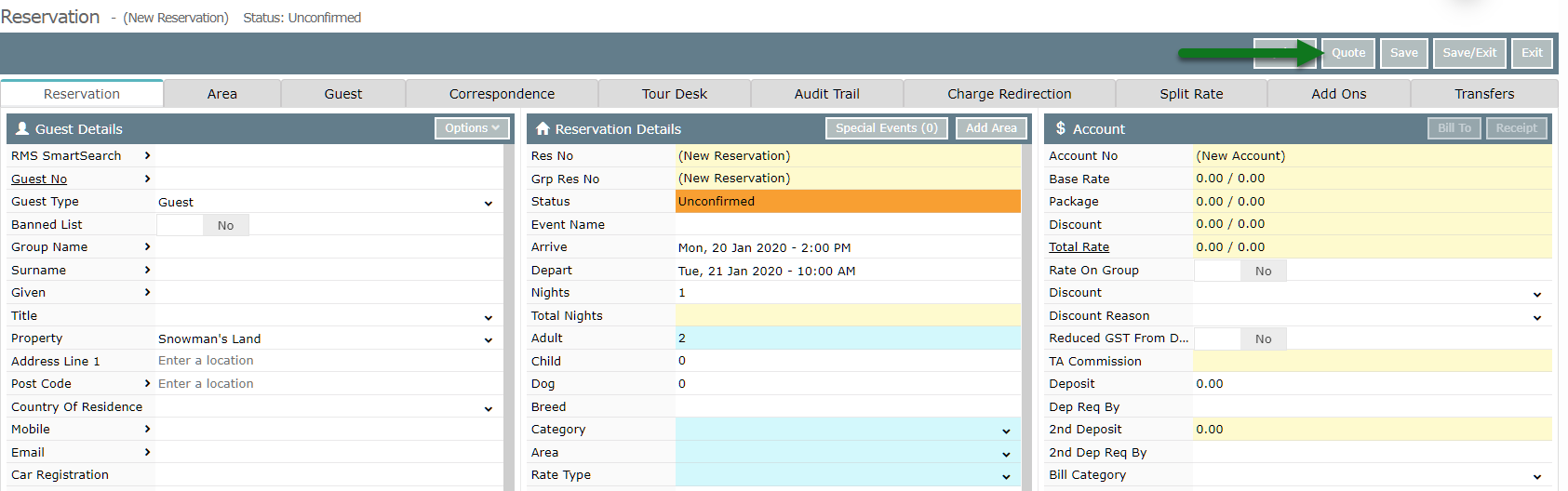The image size is (1568, 491).
Task: Click the Deposit amount field
Action: click(x=1373, y=383)
